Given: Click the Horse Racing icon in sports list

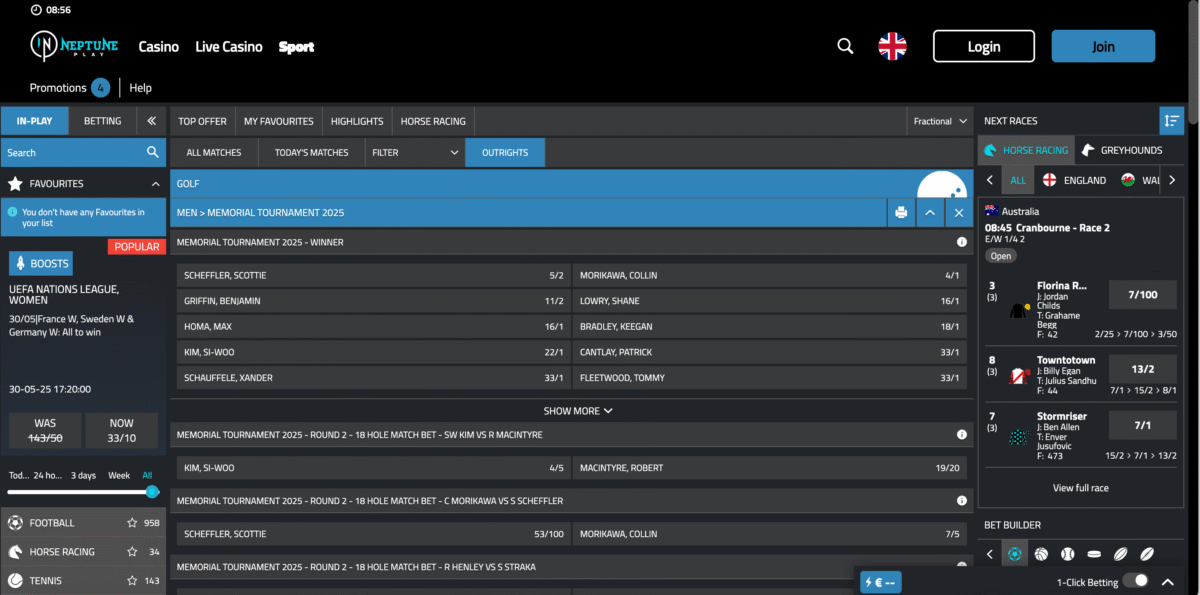Looking at the screenshot, I should pos(16,552).
